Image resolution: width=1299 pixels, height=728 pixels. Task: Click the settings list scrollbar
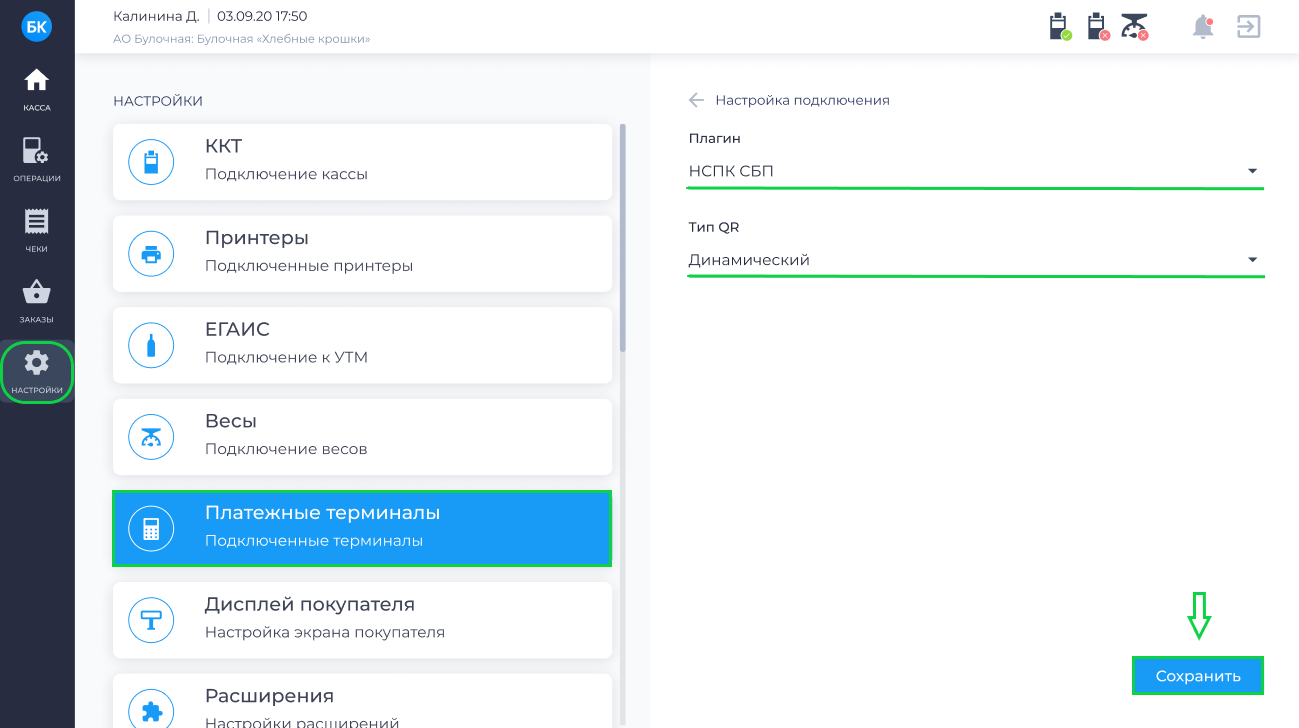click(x=623, y=240)
